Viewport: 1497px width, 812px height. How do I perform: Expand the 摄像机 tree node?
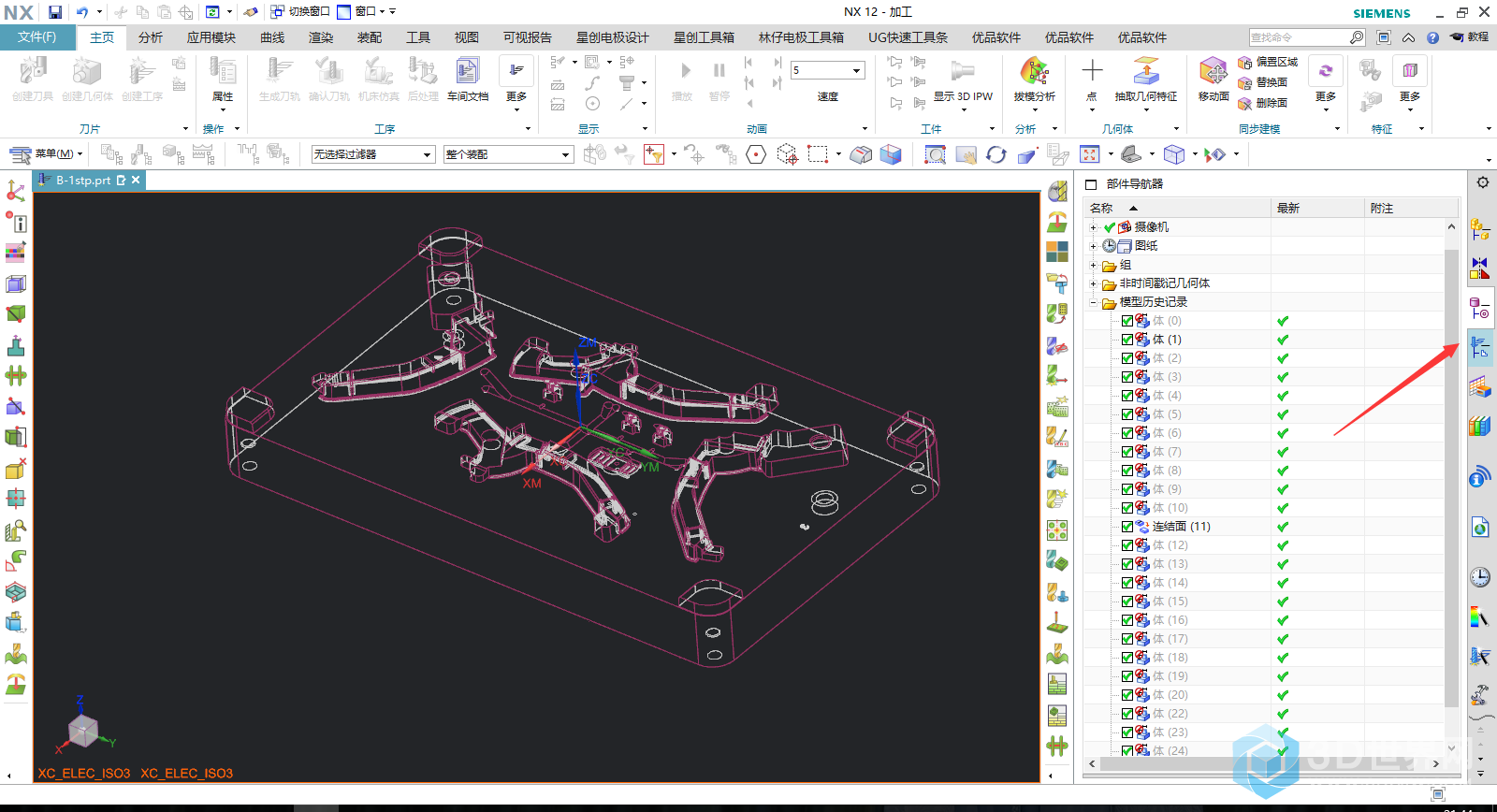click(x=1093, y=227)
